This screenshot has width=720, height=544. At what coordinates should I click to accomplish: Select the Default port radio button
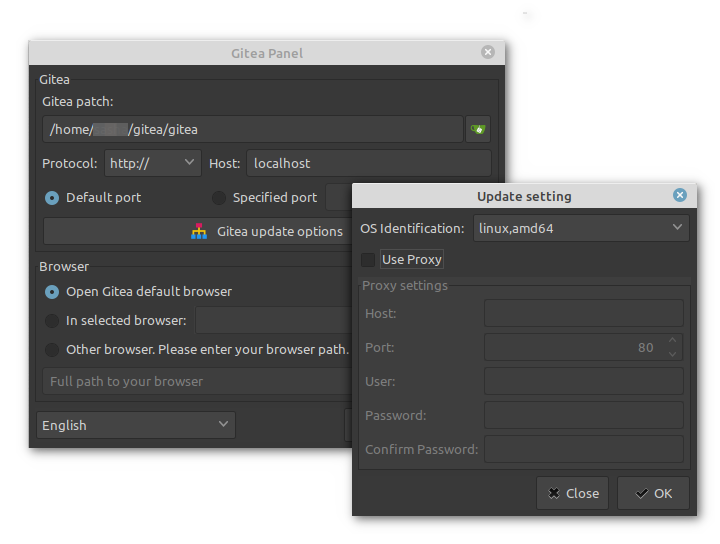point(52,198)
